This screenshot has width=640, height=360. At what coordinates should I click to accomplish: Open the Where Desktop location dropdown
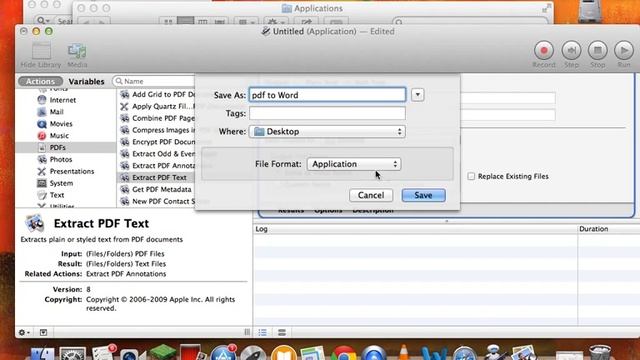click(327, 131)
